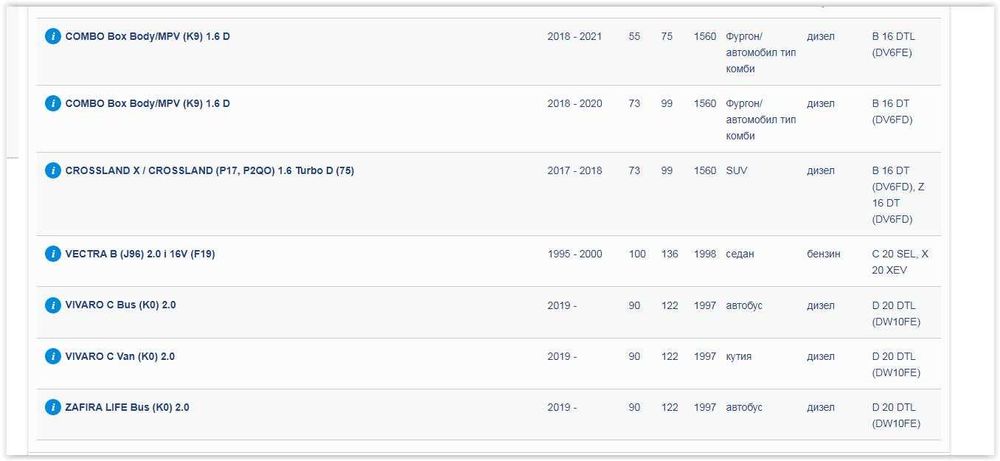This screenshot has height=461, width=1000.
Task: Select VIVARO C Bus (K0) 2.0 model name
Action: (x=127, y=305)
